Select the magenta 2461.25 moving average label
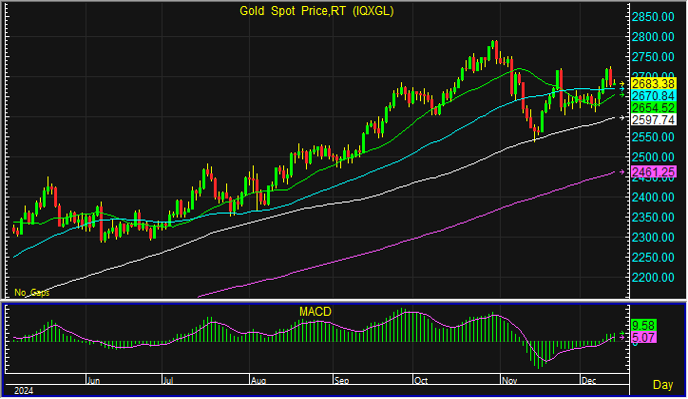The image size is (688, 399). (653, 172)
